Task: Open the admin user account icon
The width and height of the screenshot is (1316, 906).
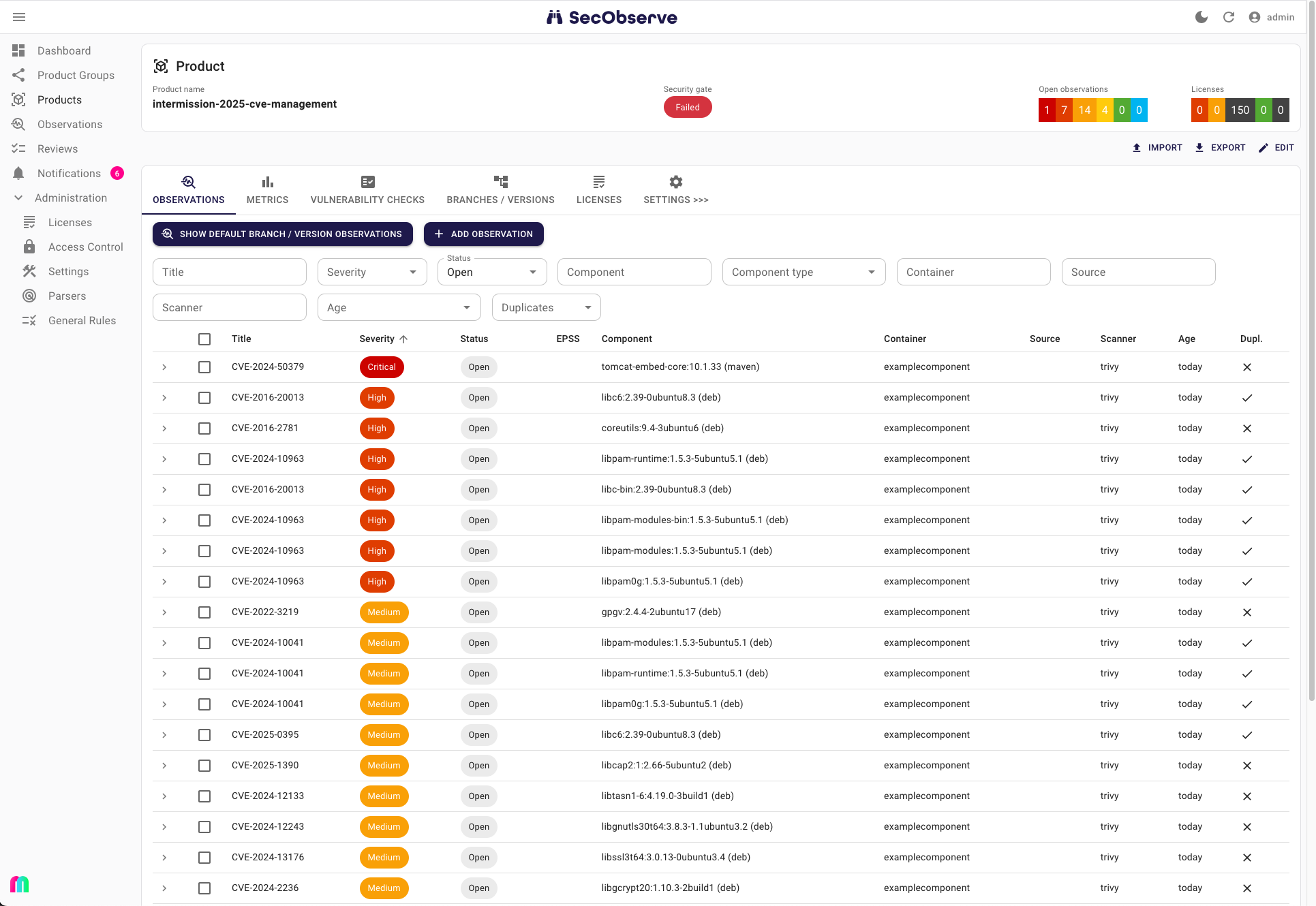Action: click(x=1255, y=17)
